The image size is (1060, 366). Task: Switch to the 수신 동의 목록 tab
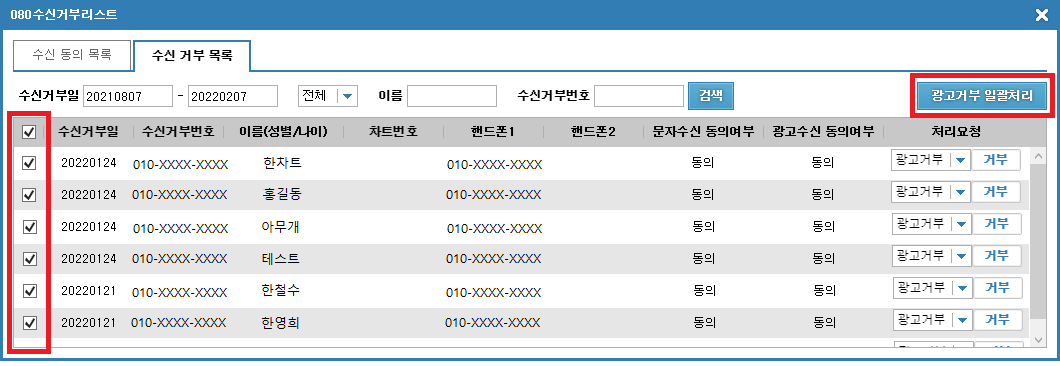point(72,55)
